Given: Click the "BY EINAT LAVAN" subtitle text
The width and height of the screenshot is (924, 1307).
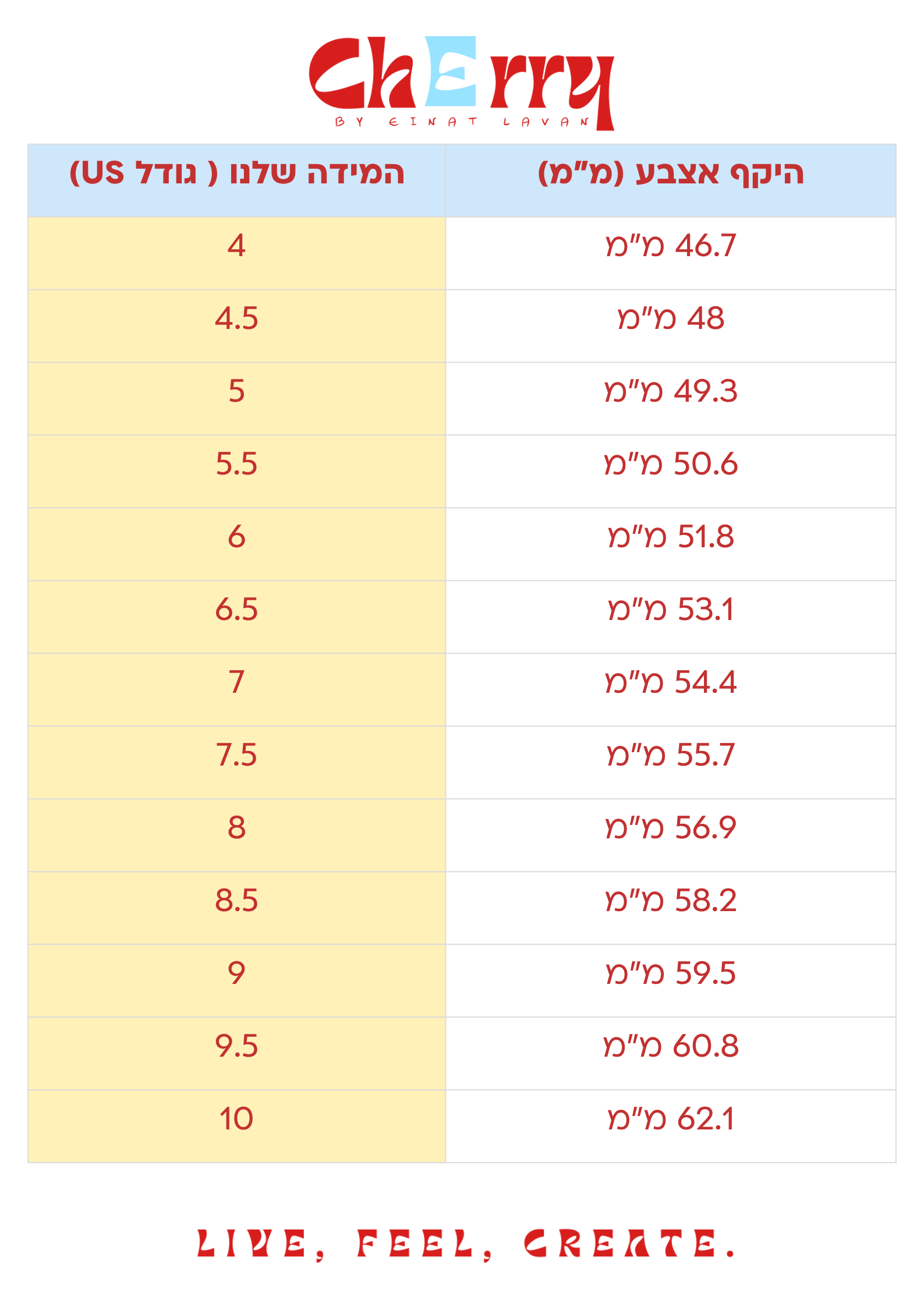Looking at the screenshot, I should click(x=462, y=122).
